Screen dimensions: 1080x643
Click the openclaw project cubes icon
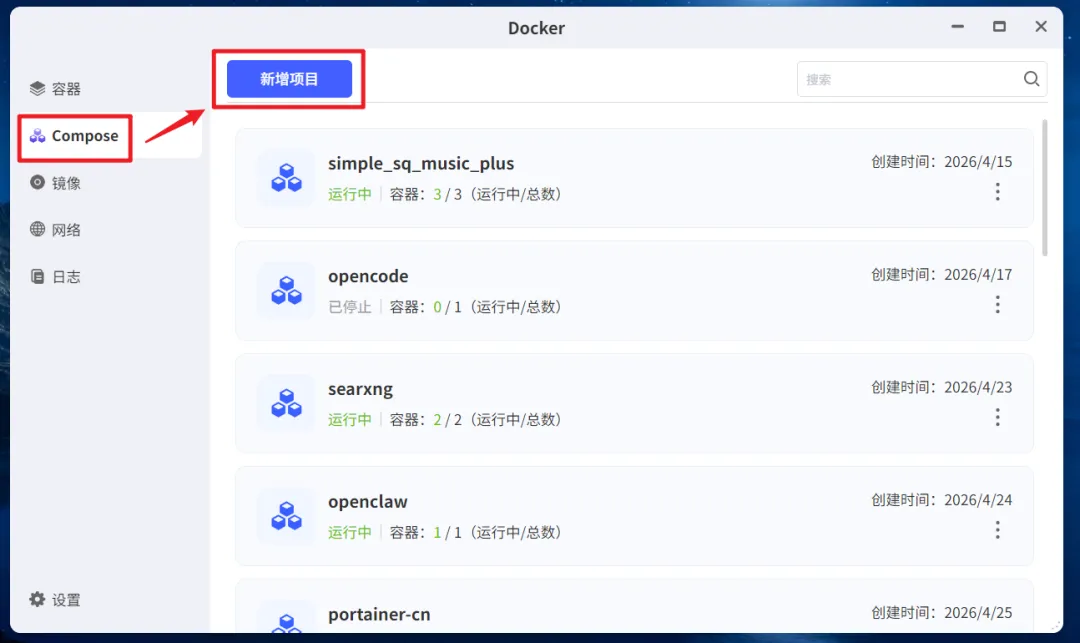pos(286,516)
